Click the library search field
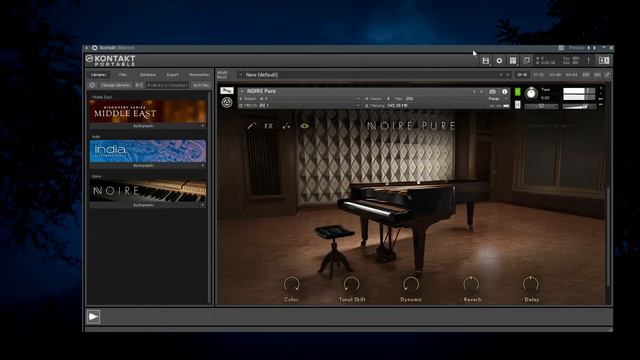The height and width of the screenshot is (360, 640). tap(167, 85)
